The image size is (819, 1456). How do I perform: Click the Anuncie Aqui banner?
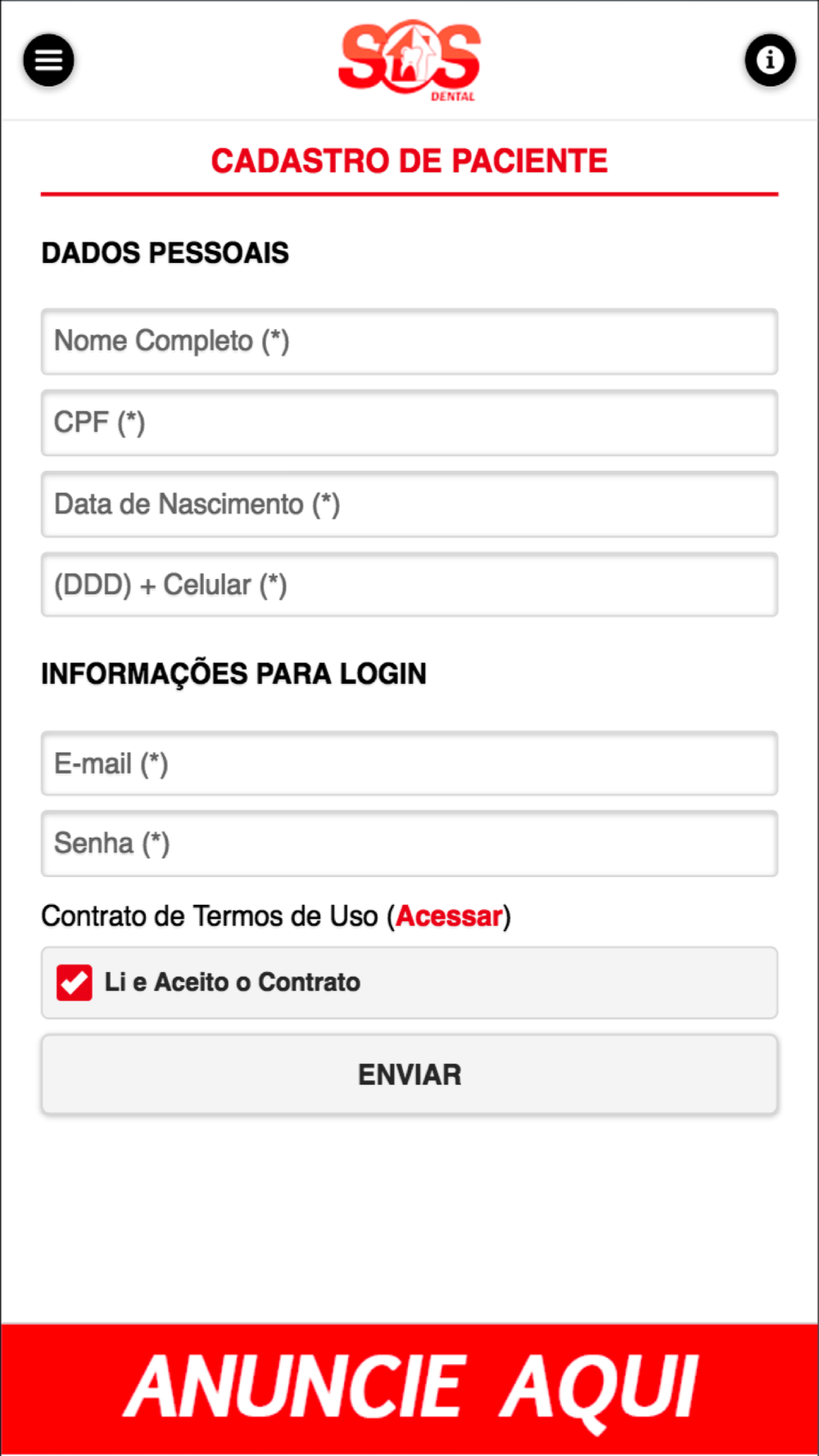(x=409, y=1389)
